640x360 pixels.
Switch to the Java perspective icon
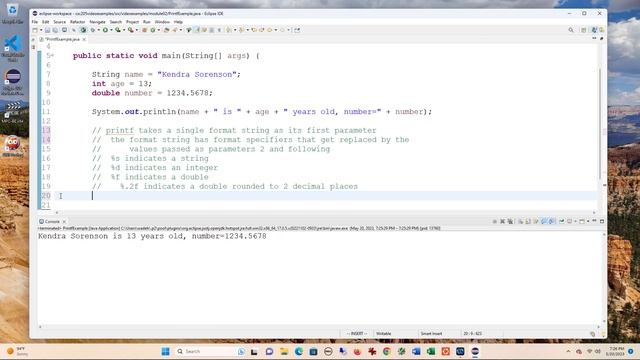pos(594,30)
